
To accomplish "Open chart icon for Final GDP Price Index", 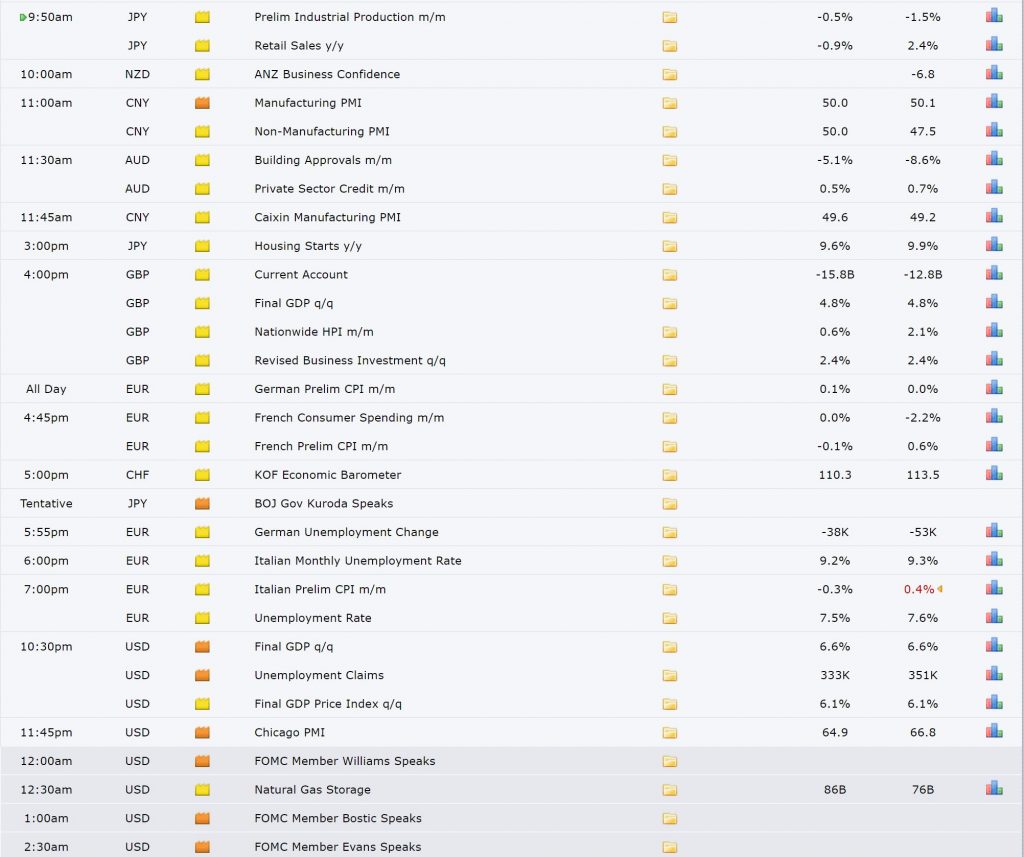I will pyautogui.click(x=994, y=702).
